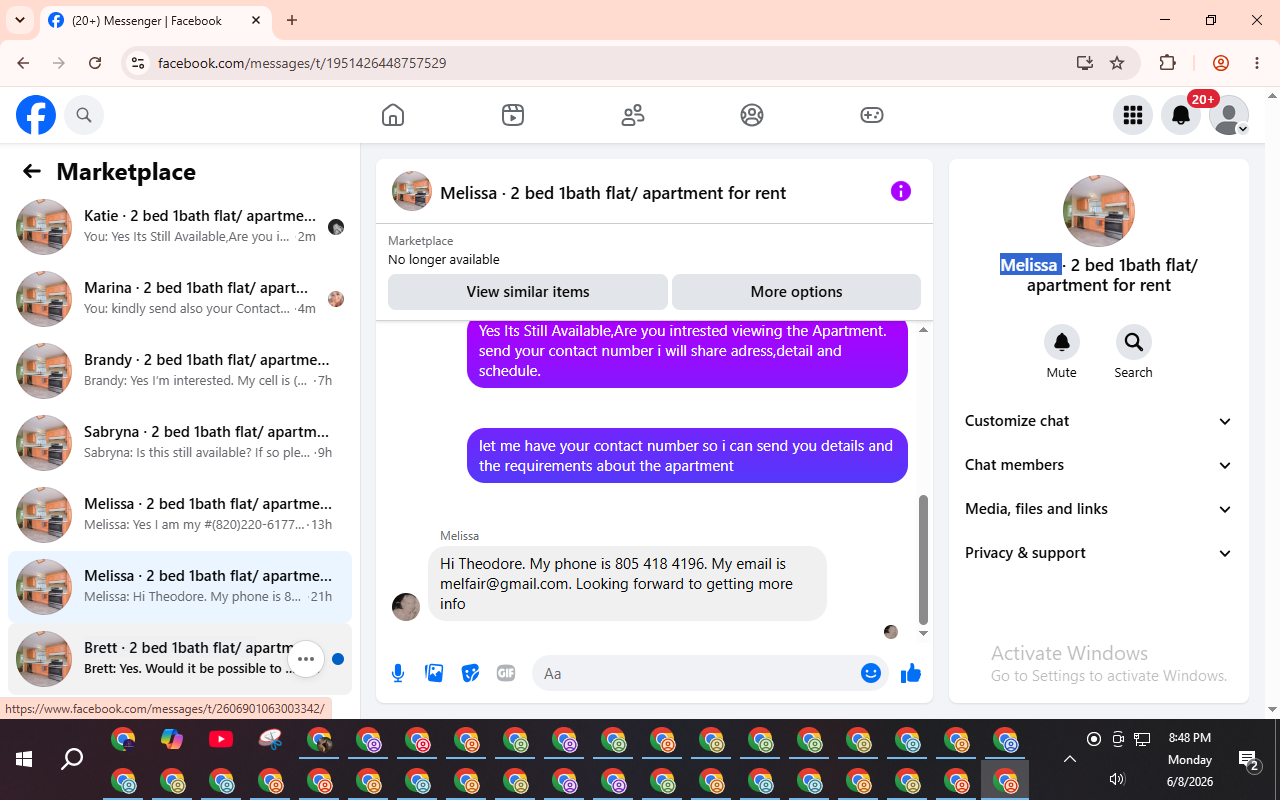This screenshot has width=1280, height=800.
Task: Go to the Facebook Home icon
Action: click(393, 115)
